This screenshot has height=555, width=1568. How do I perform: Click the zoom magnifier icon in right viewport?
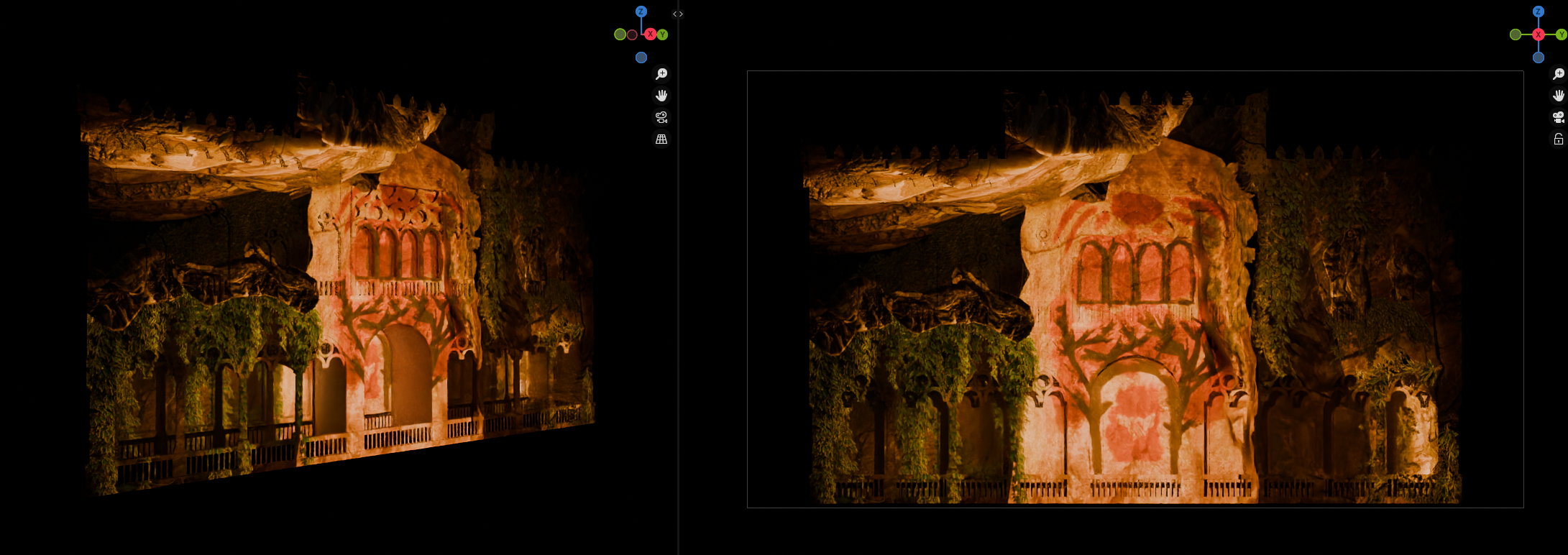pyautogui.click(x=1558, y=74)
